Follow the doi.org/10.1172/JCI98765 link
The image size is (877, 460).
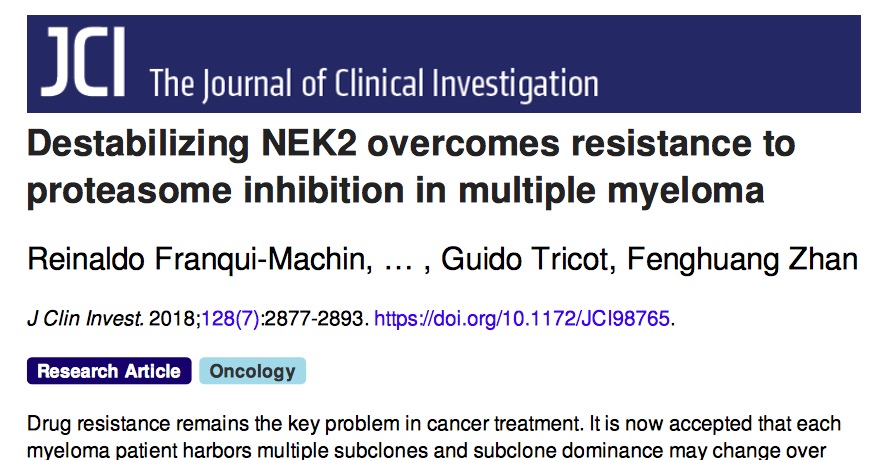(521, 318)
